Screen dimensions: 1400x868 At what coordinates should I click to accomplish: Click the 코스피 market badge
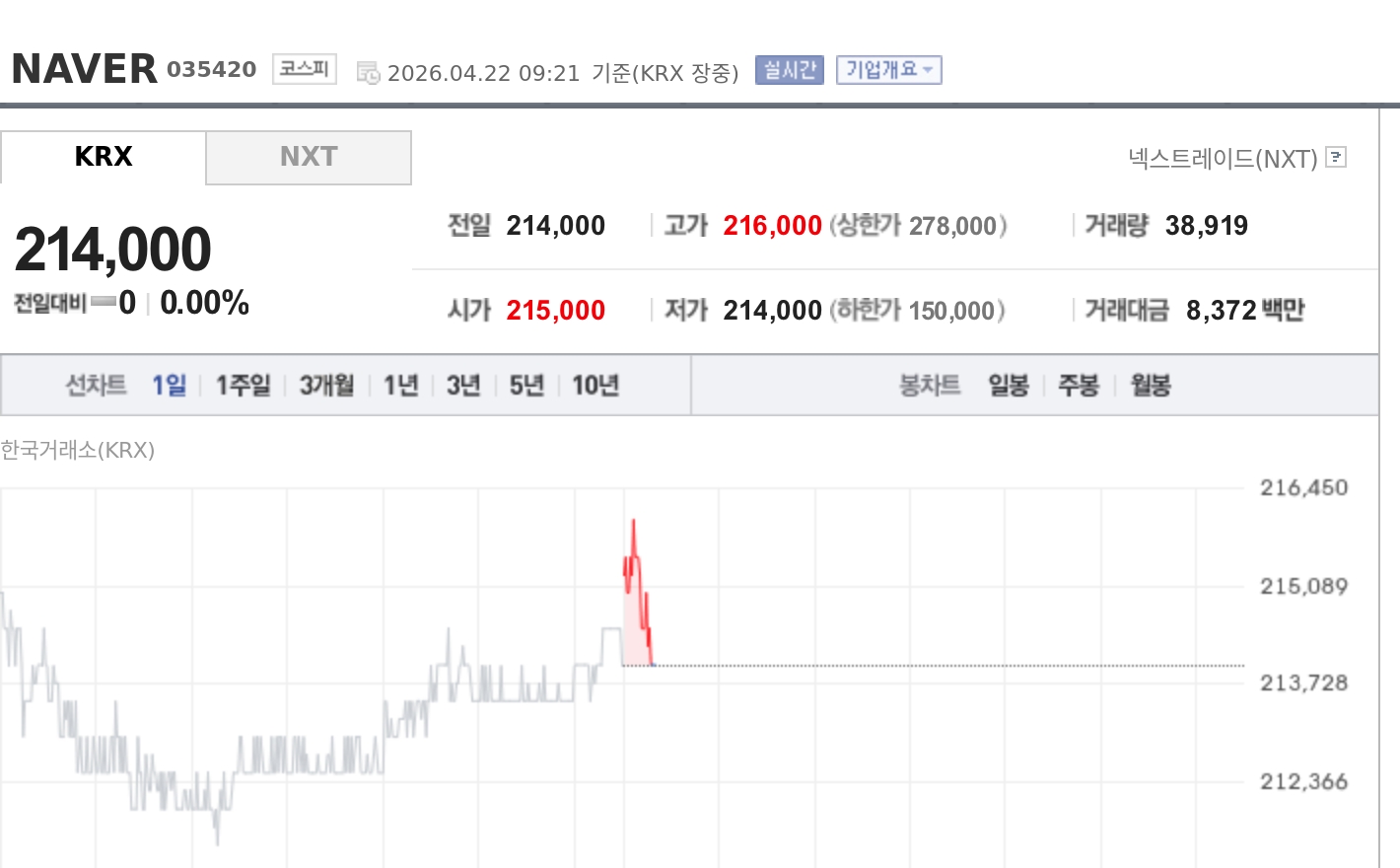[x=304, y=69]
